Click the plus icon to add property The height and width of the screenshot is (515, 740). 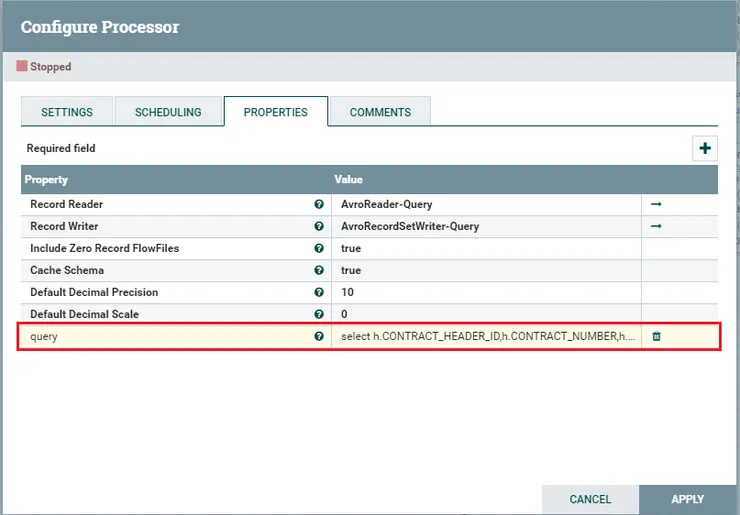coord(705,148)
